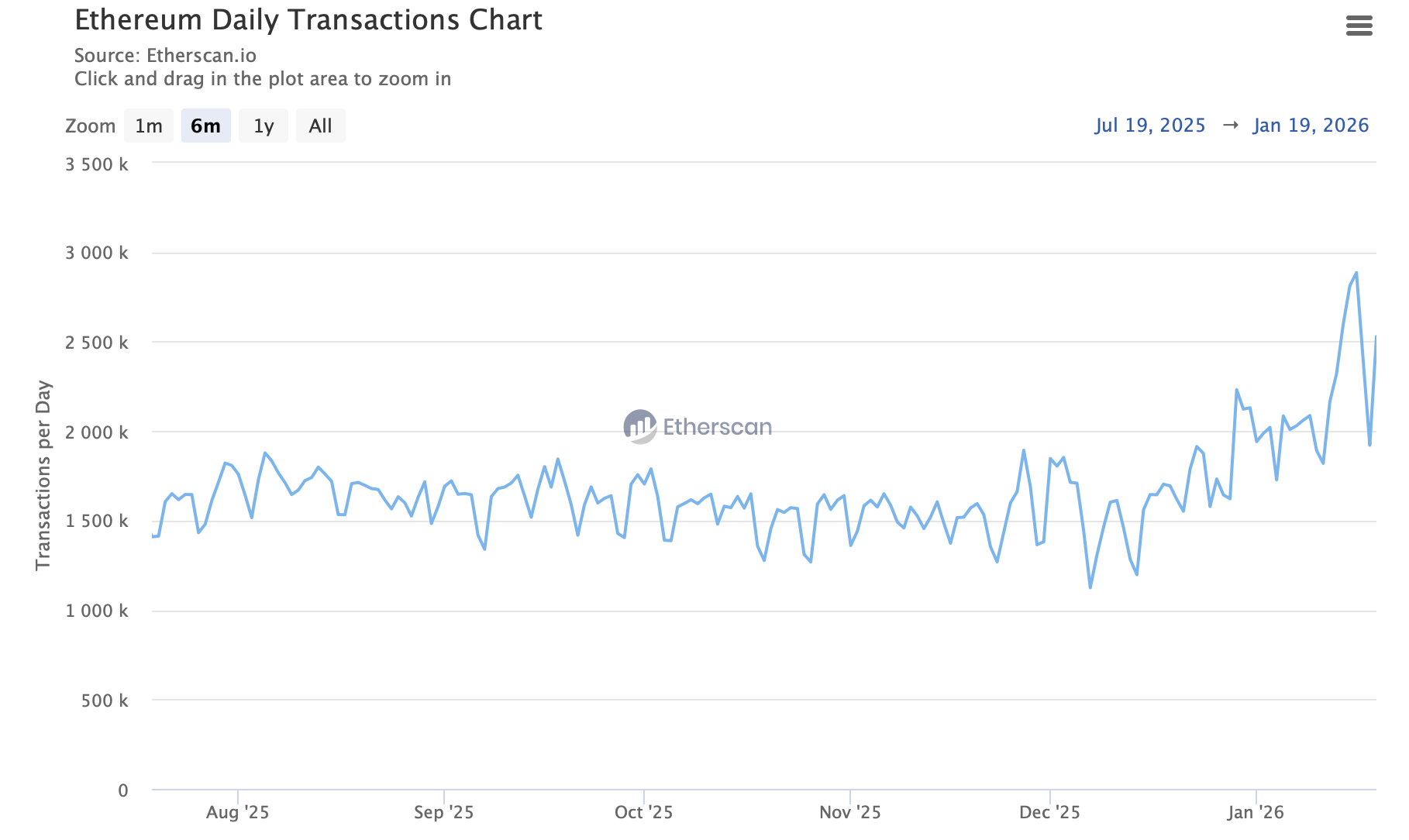
Task: Click the Etherscan watermark text
Action: pyautogui.click(x=717, y=427)
